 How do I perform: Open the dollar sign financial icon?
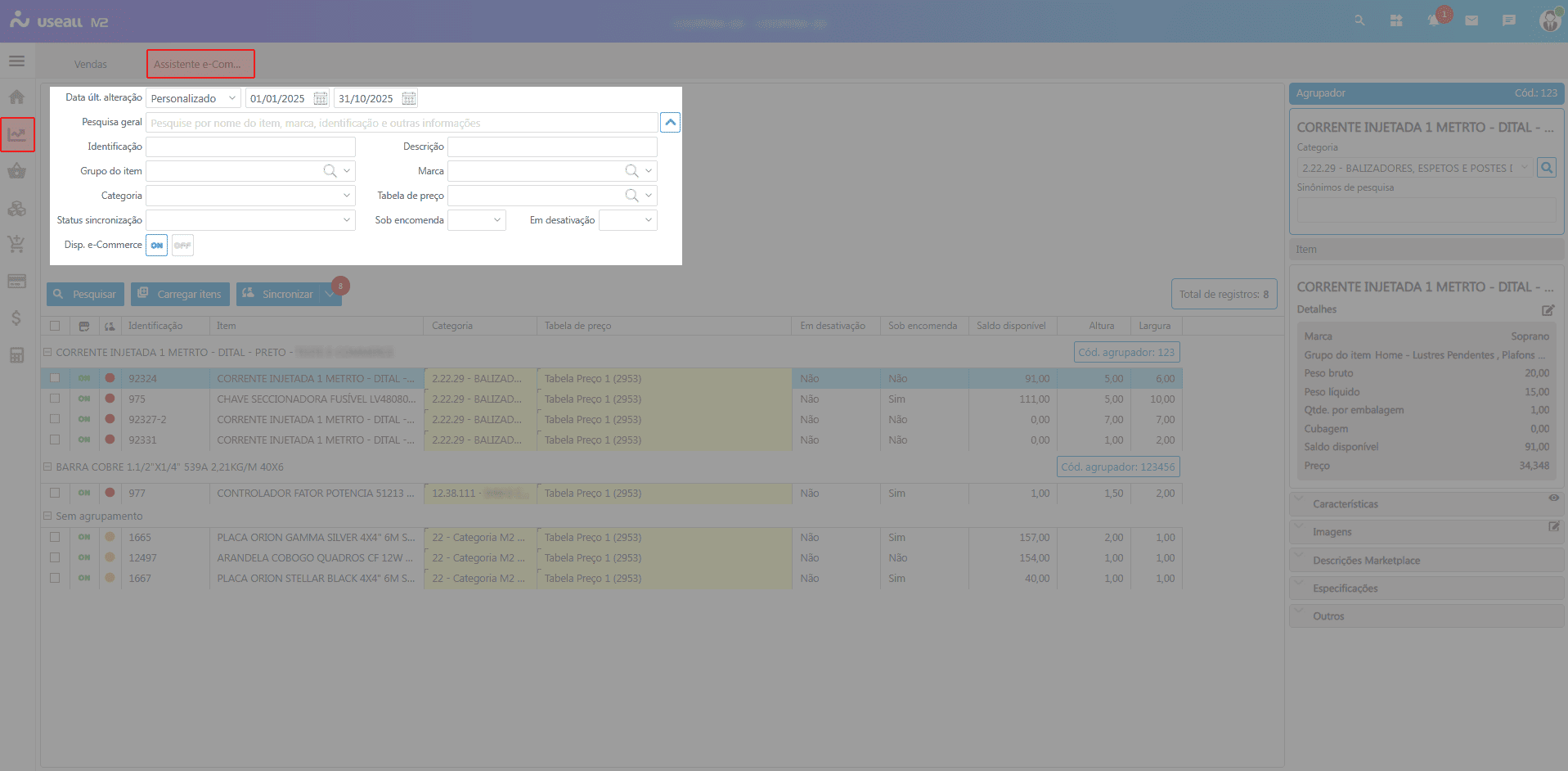(16, 318)
